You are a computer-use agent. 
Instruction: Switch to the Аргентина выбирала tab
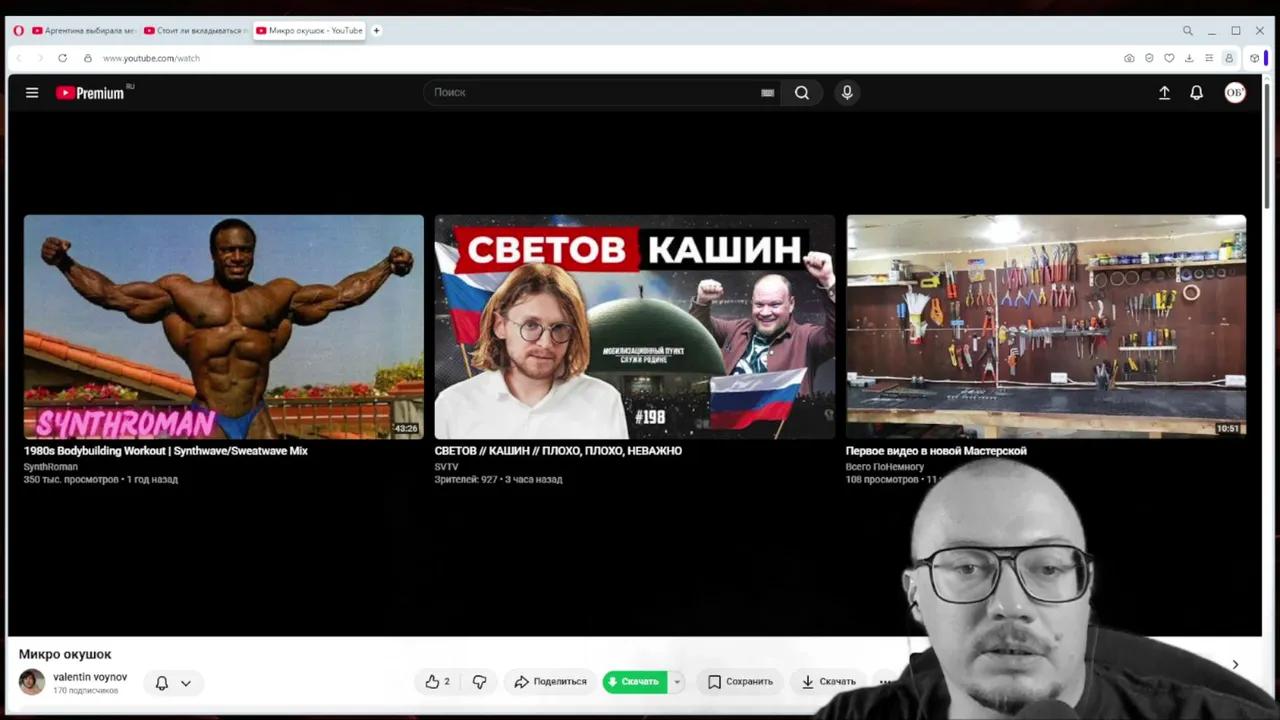[x=83, y=31]
